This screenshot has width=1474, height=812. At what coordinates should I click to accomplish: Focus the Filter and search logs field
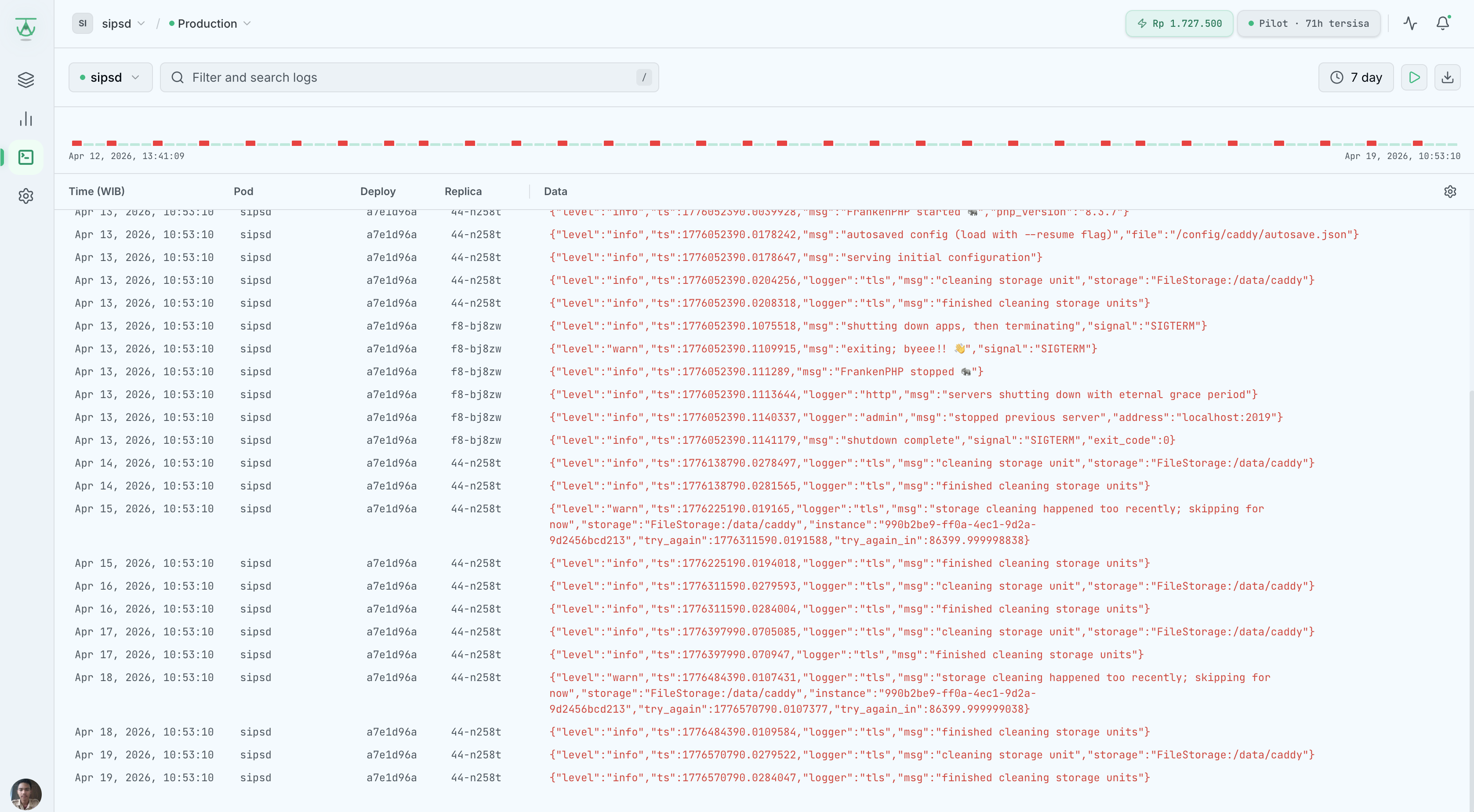409,77
